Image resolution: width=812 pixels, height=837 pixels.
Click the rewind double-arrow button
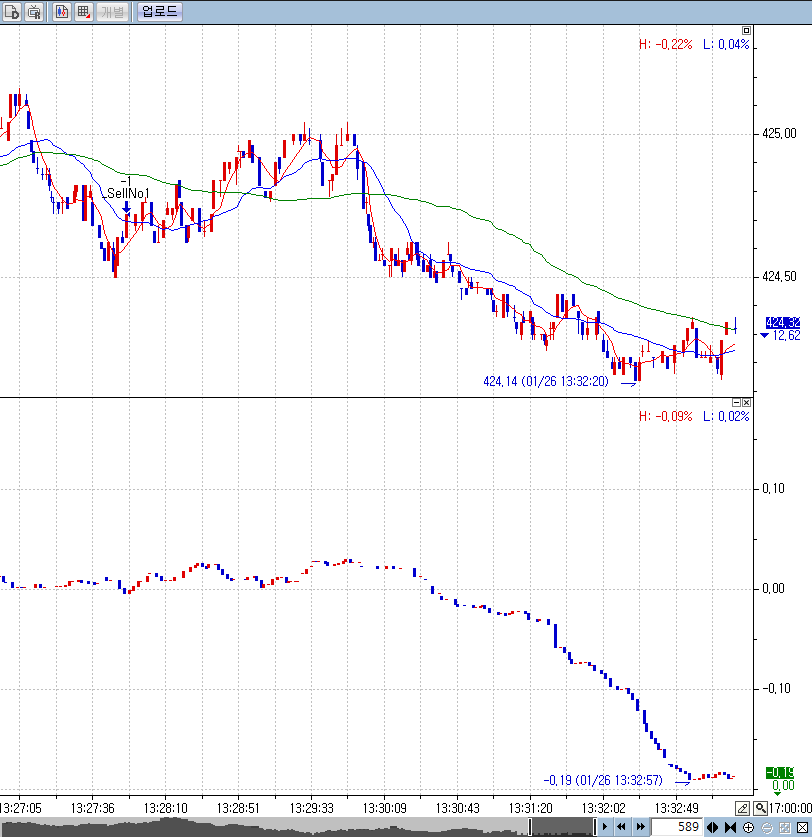621,827
